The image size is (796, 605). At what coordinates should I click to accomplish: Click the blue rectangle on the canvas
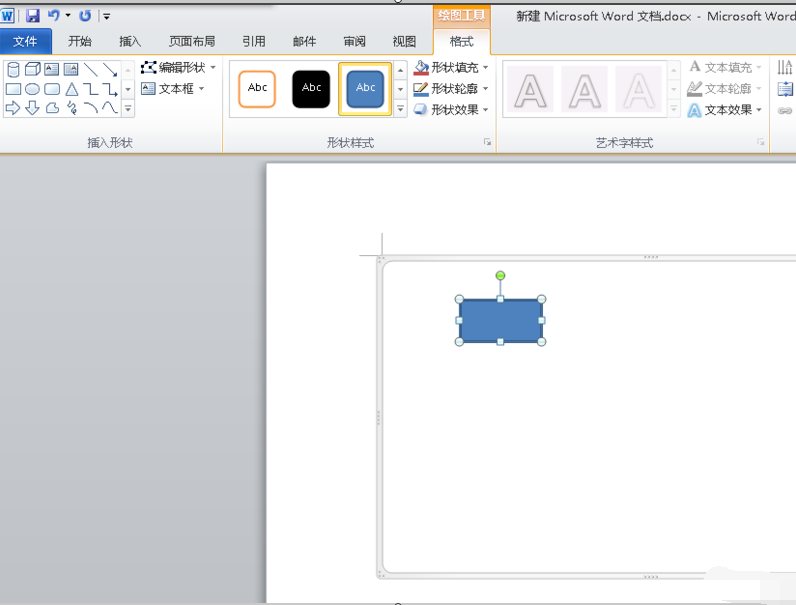point(500,320)
